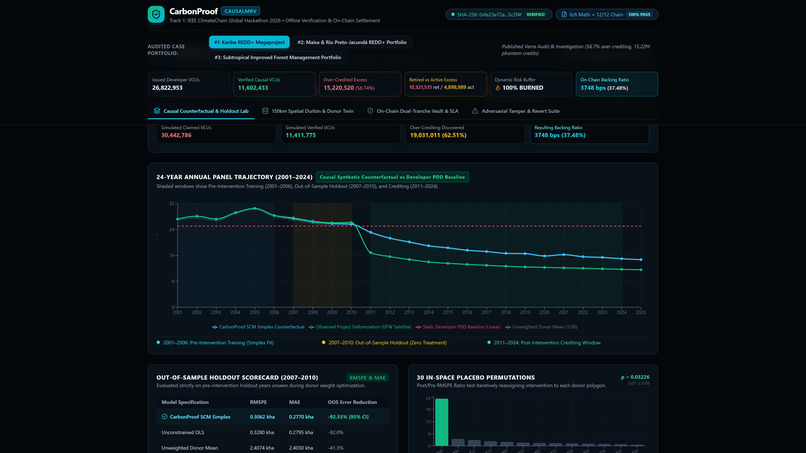Click the Dynamic Risk Buffer card
The height and width of the screenshot is (453, 806).
coord(531,84)
